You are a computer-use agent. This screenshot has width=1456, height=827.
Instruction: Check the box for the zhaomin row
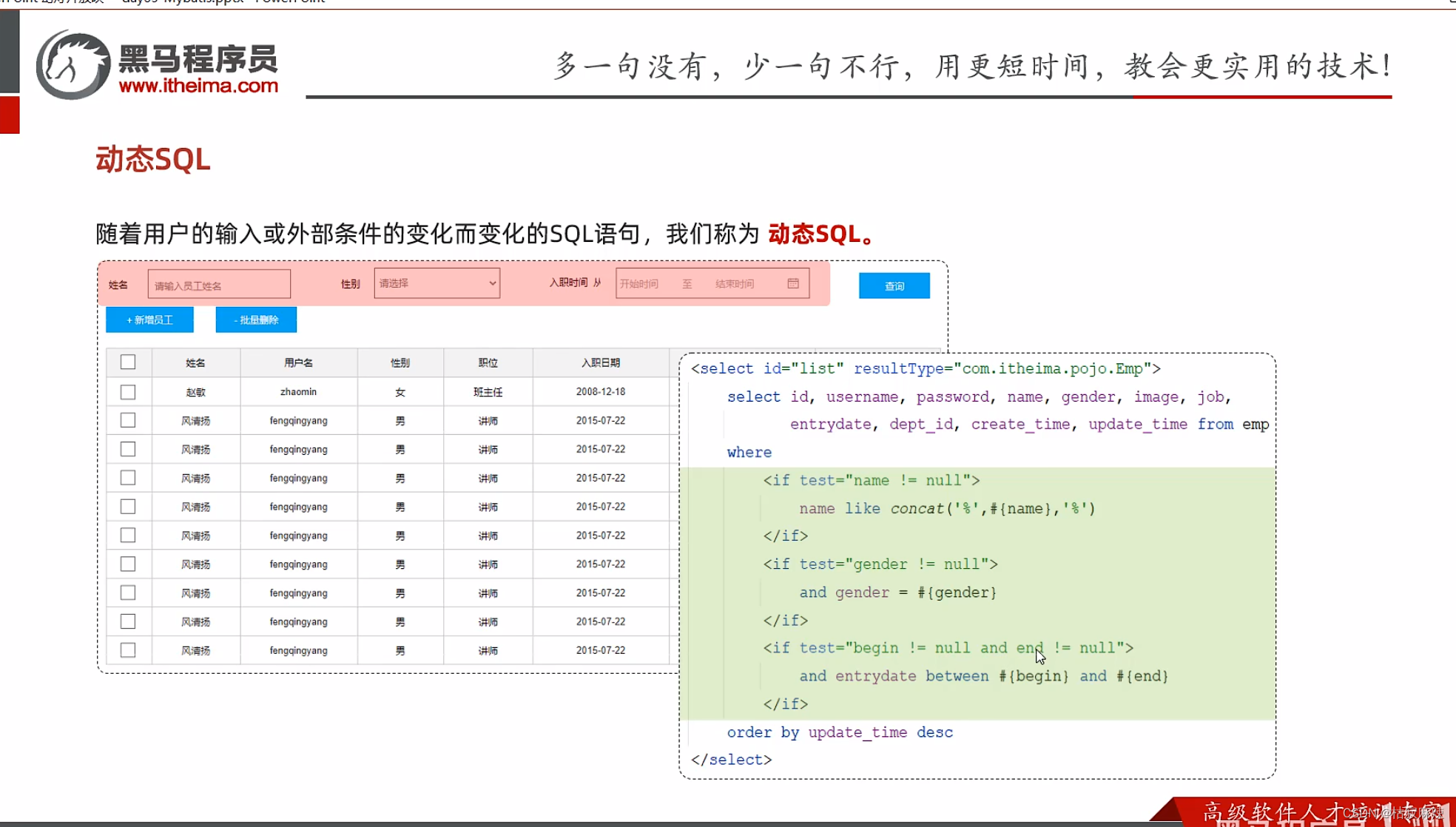click(x=128, y=392)
